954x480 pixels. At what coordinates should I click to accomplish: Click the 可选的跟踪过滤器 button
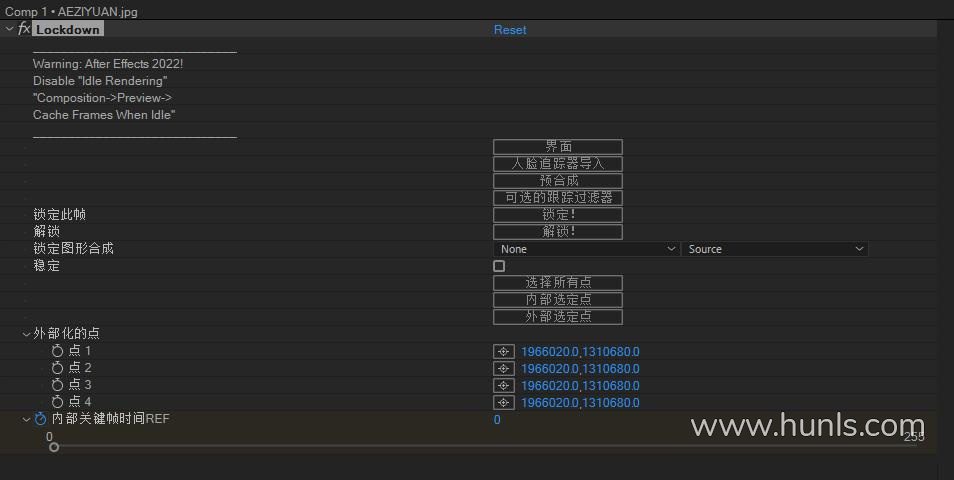[558, 198]
